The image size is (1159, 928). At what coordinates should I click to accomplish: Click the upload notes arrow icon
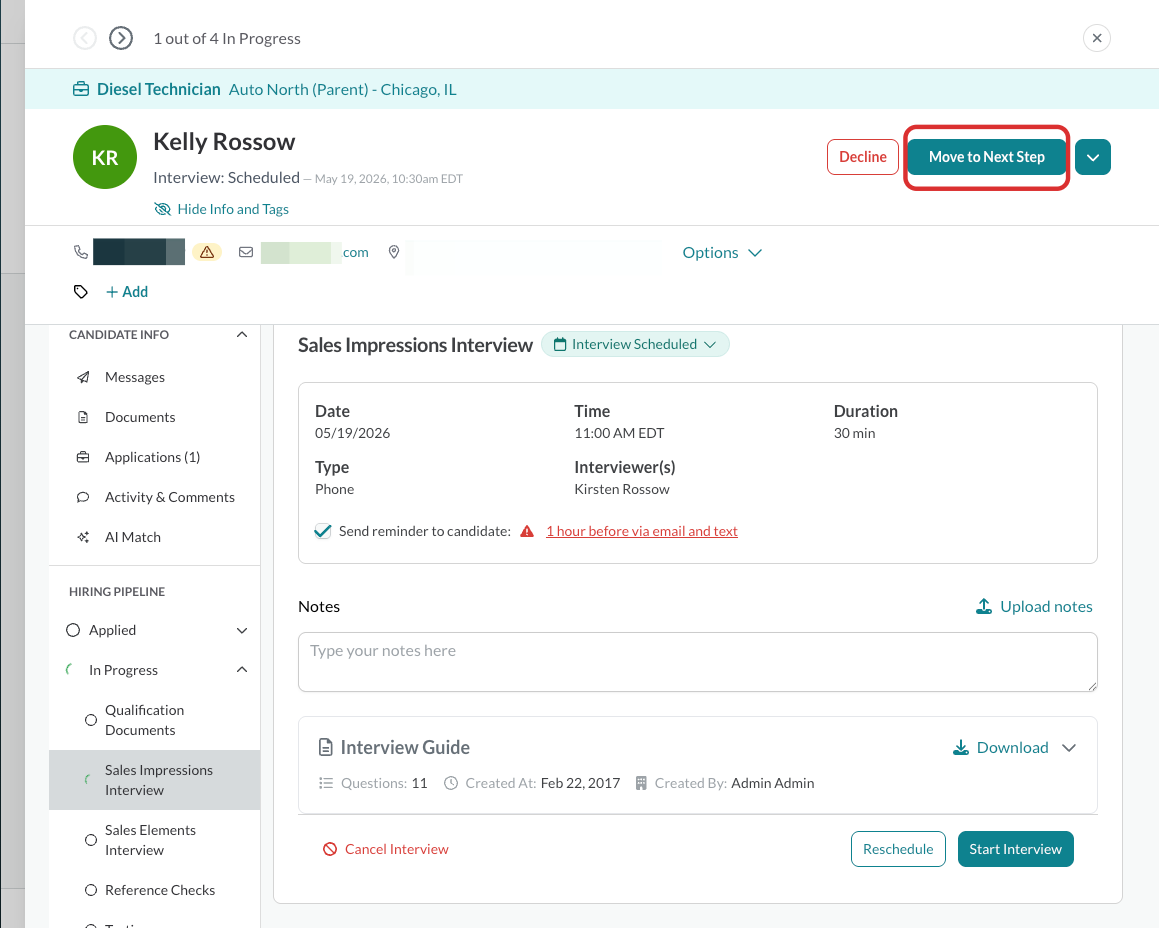click(x=984, y=606)
